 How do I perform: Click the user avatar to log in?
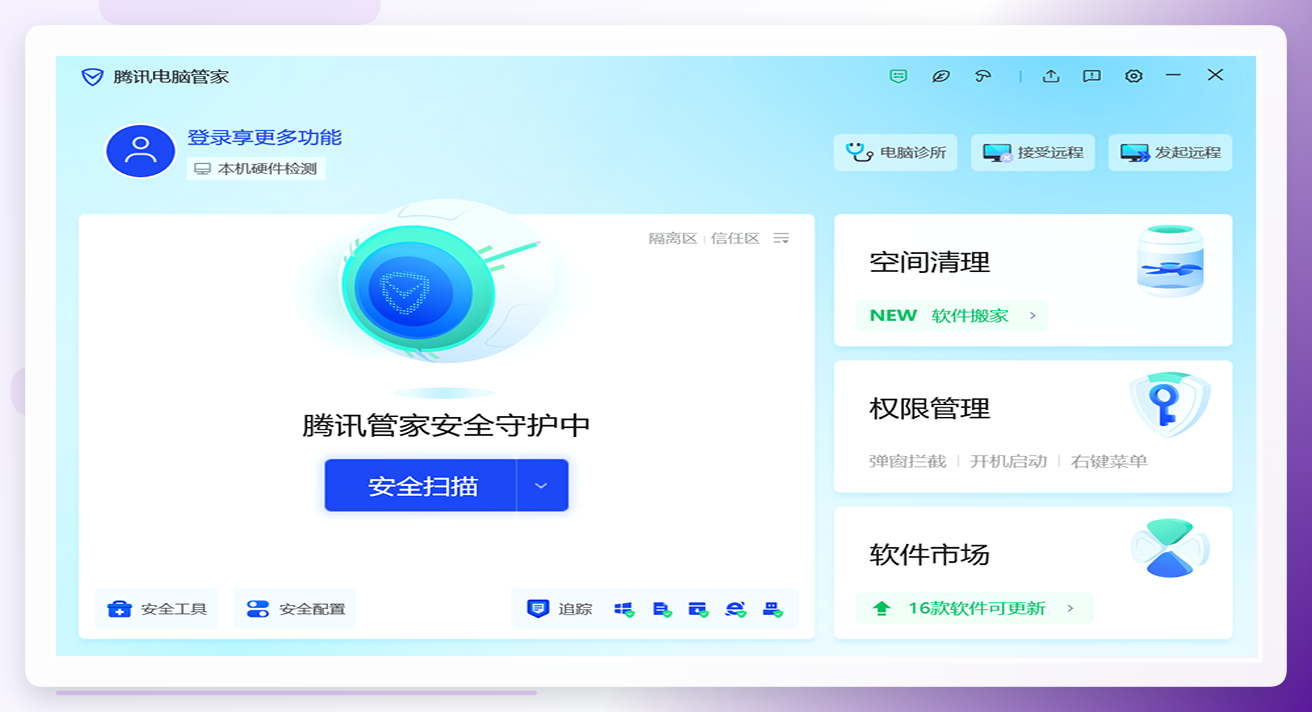(141, 151)
